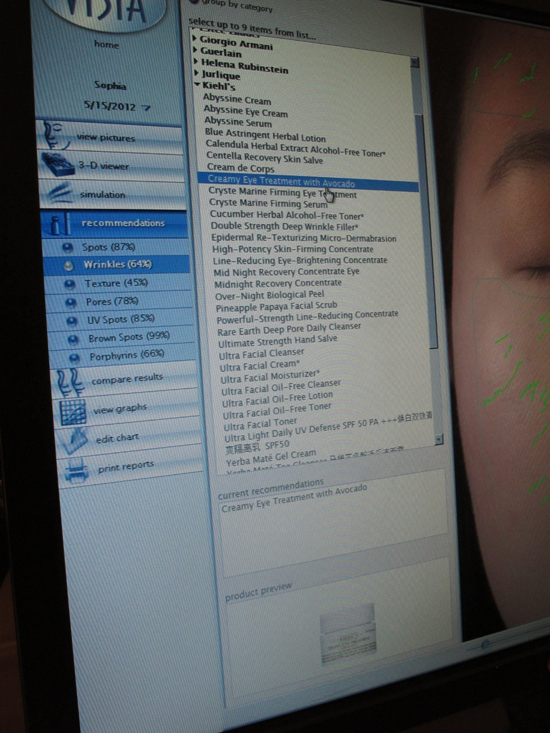Select Cucumber Herbal Alcohol-Free Toner

point(286,215)
